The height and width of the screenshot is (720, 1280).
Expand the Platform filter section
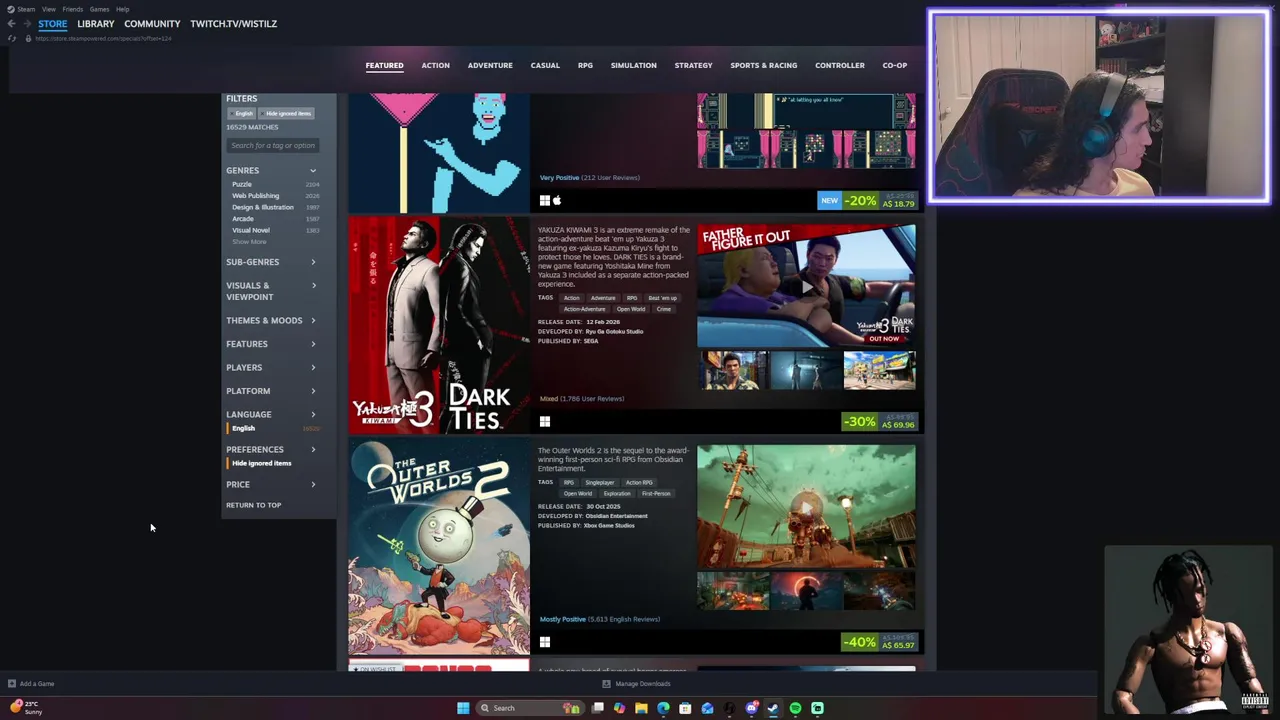tap(271, 391)
